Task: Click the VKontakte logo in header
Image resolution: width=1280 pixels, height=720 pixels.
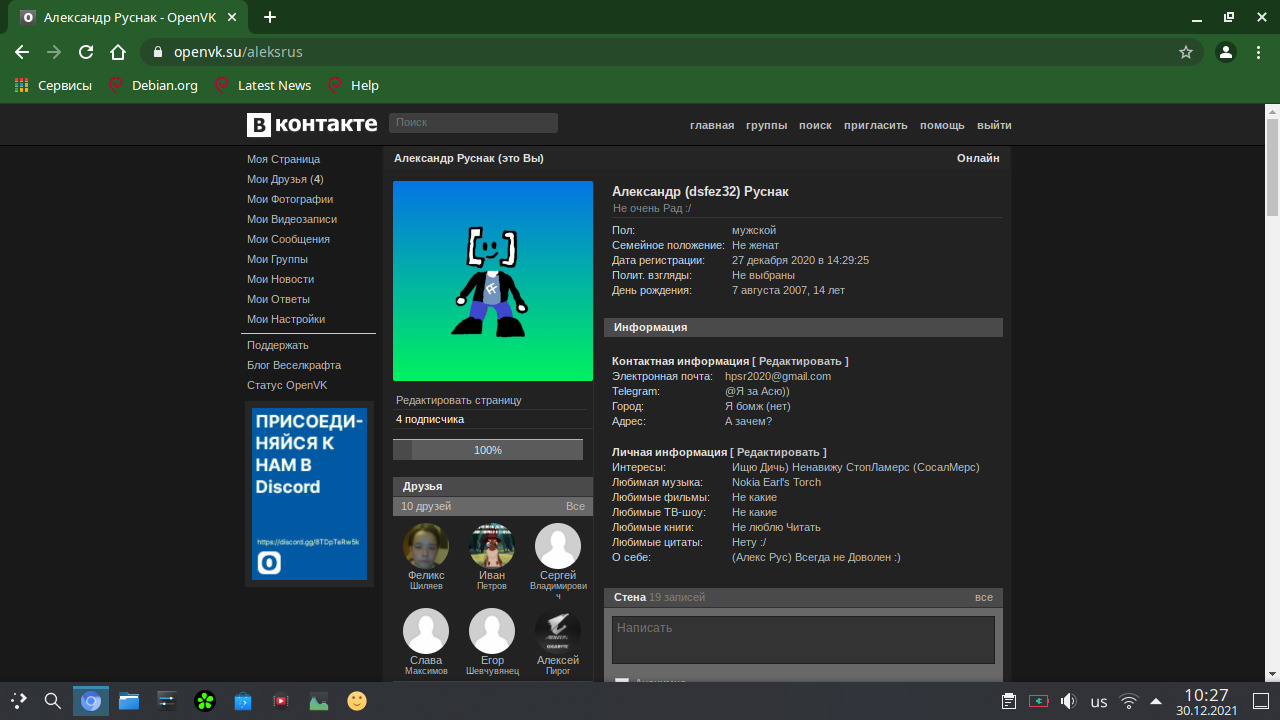Action: click(312, 124)
